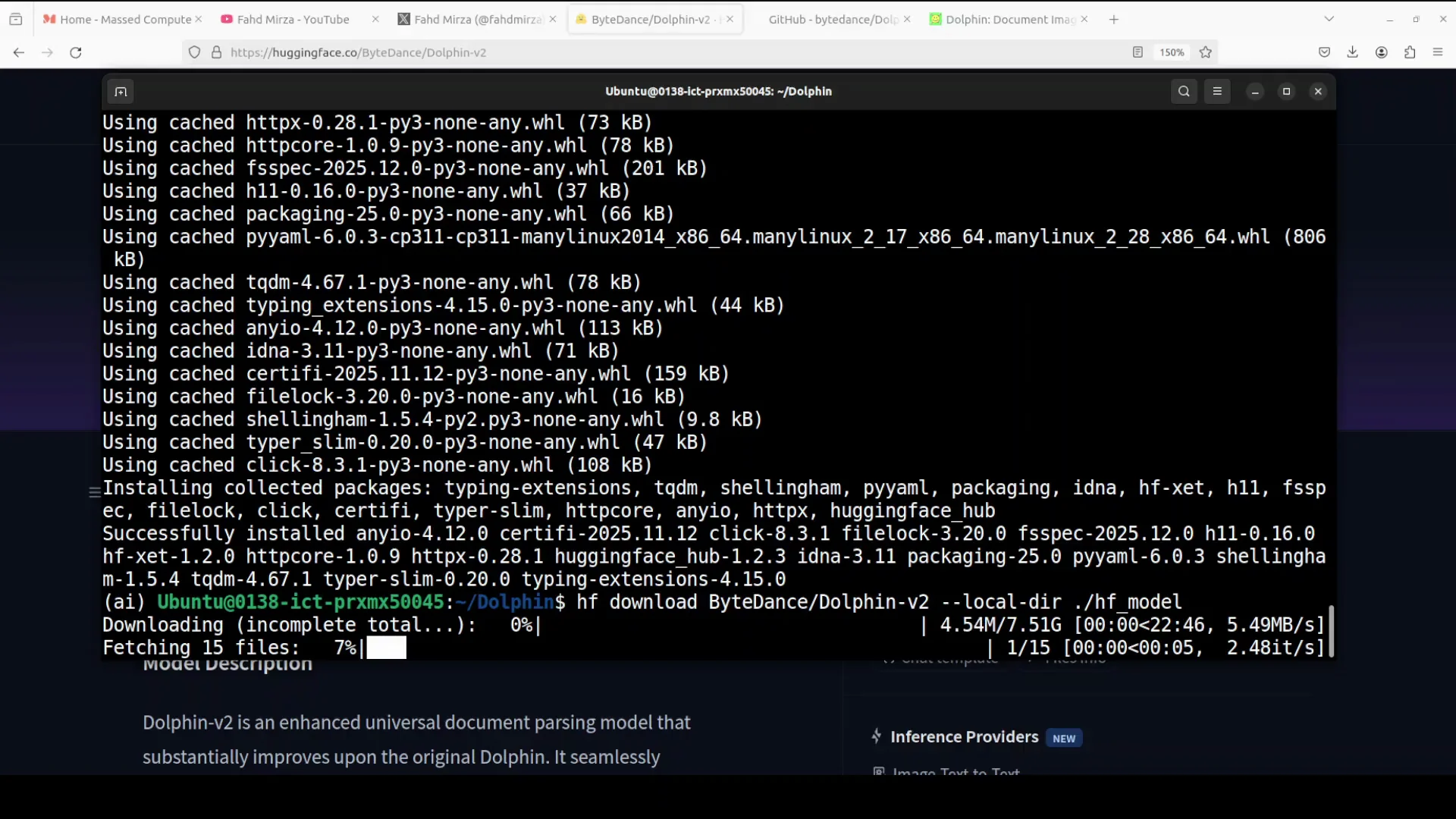This screenshot has width=1456, height=819.
Task: Click the terminal scrollbar thumb
Action: pos(1332,630)
